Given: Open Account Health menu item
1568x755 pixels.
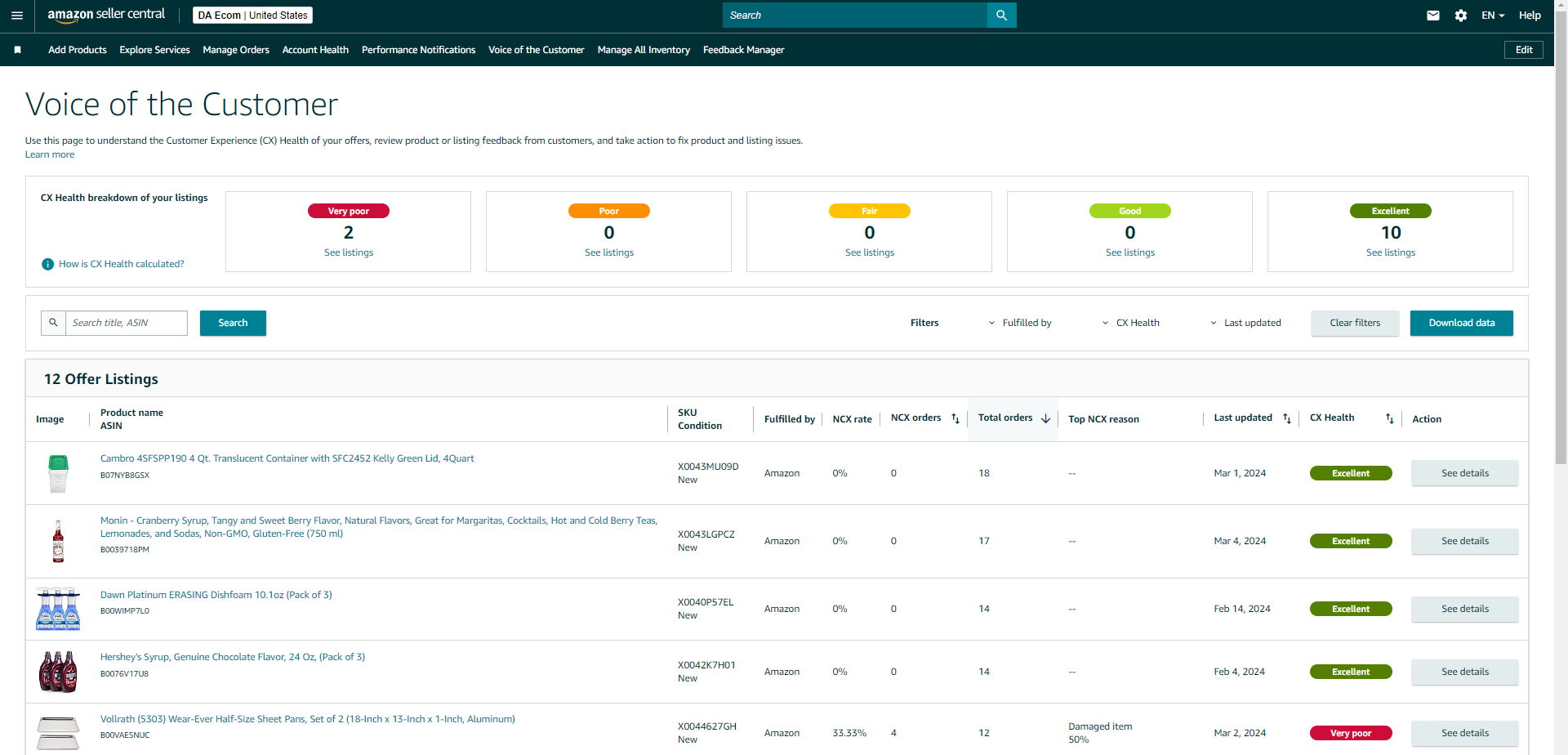Looking at the screenshot, I should point(315,50).
